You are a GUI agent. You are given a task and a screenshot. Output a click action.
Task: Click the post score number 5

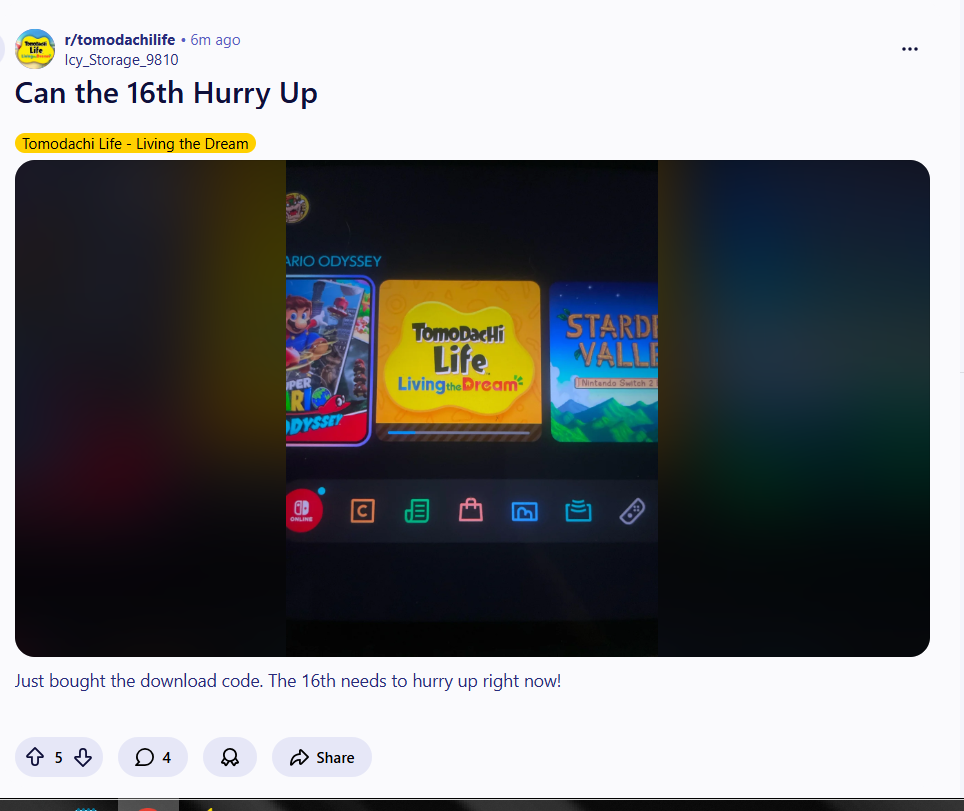coord(58,758)
